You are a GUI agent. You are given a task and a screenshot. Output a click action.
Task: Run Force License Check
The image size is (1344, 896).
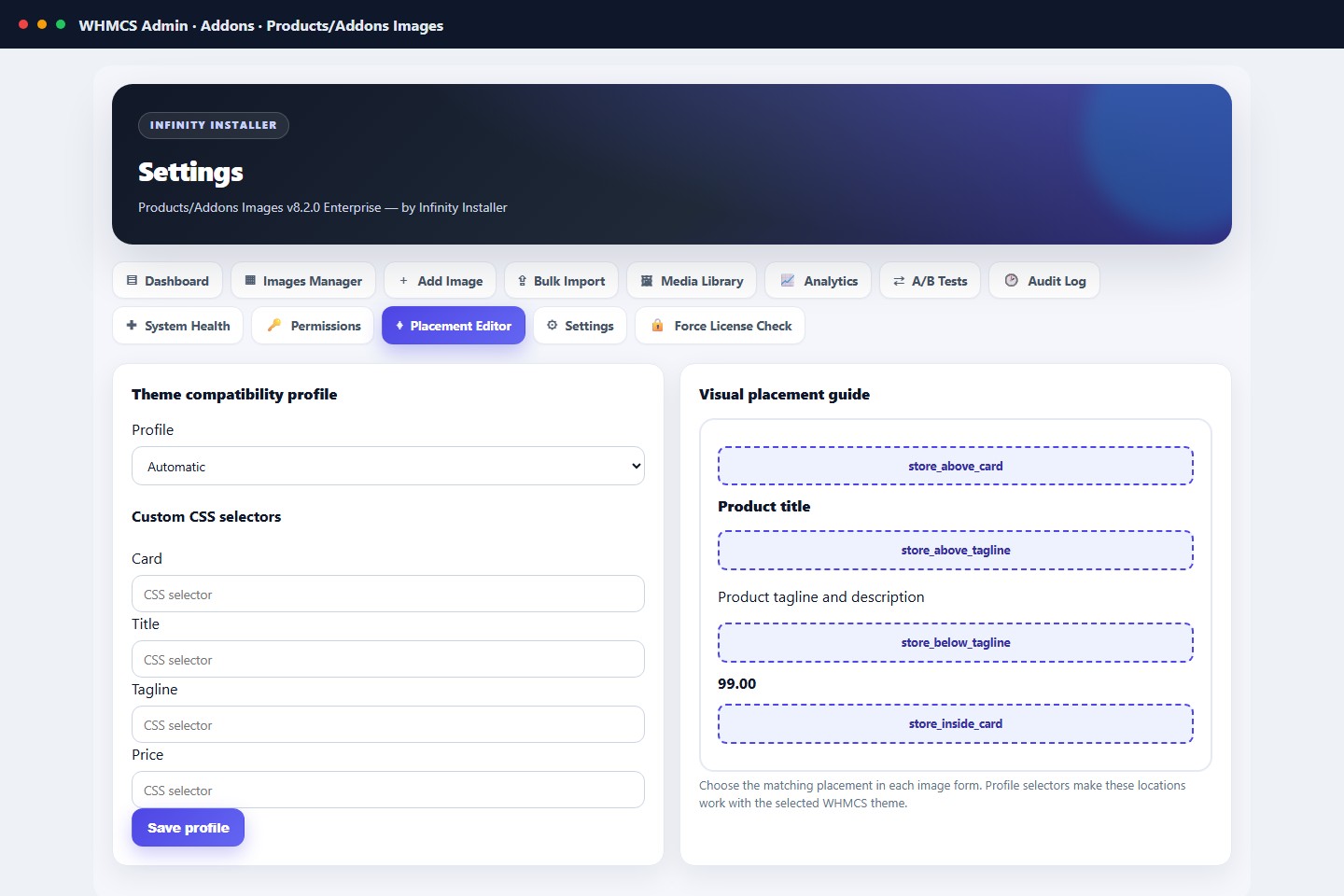(x=720, y=326)
